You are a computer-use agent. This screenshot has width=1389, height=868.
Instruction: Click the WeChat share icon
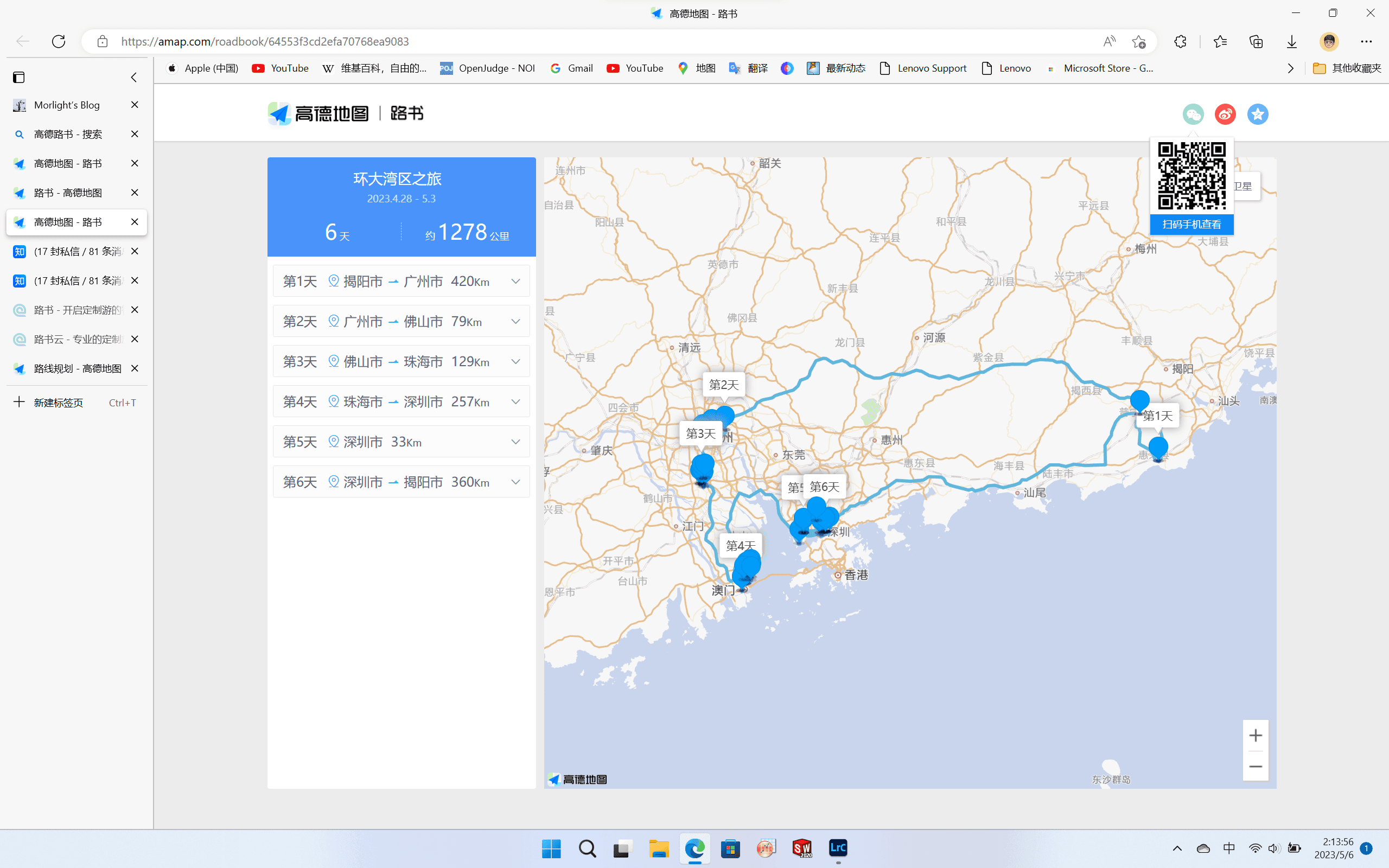[1193, 114]
